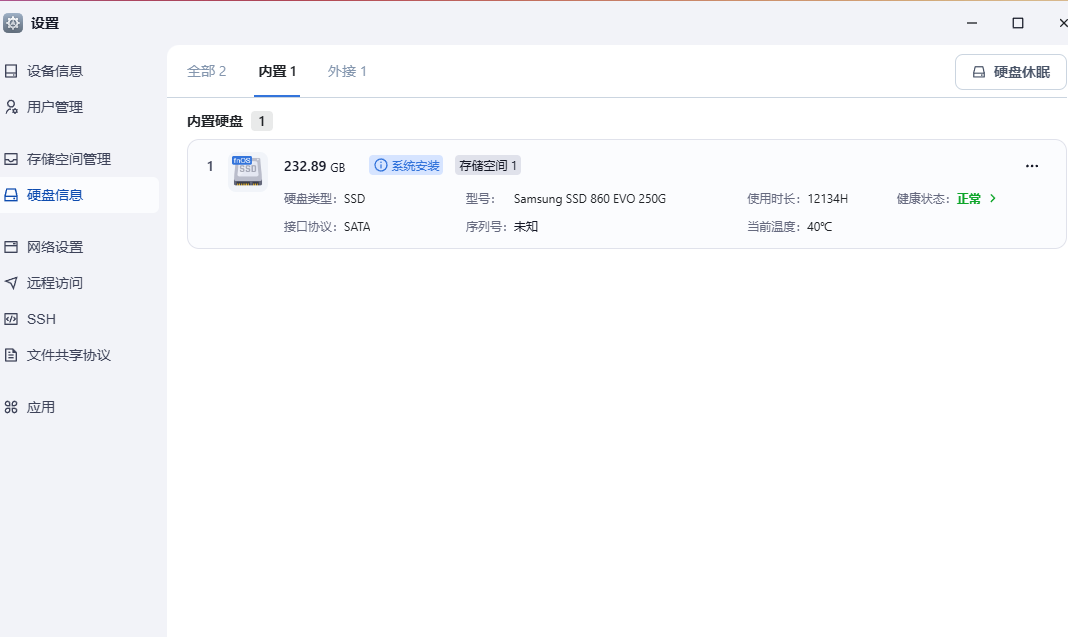Click the 应用 apps grid icon
This screenshot has height=637, width=1068.
[11, 407]
